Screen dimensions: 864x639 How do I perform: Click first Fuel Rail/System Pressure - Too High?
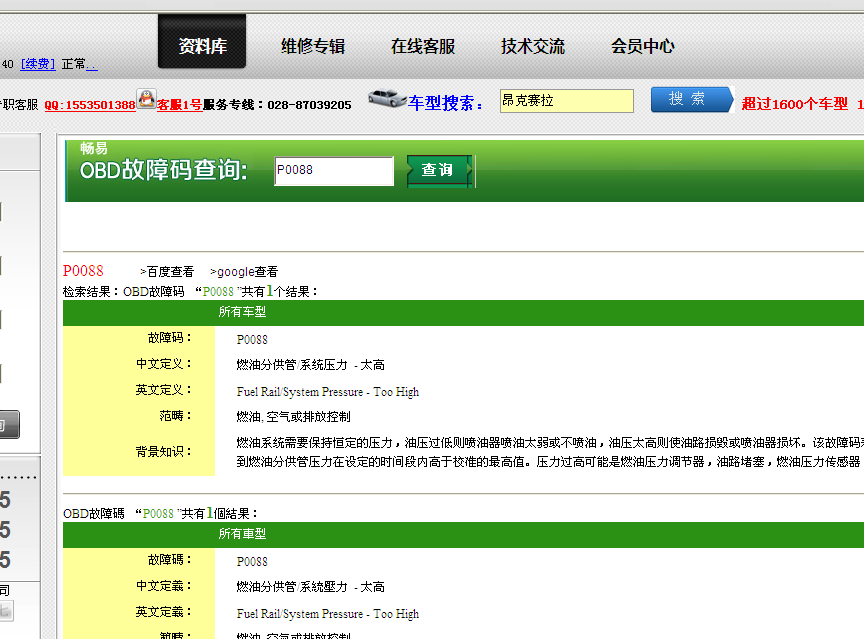[x=328, y=392]
